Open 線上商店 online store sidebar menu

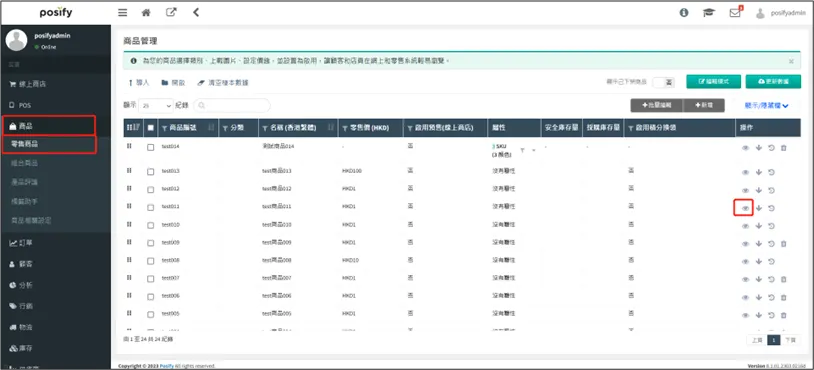coord(56,84)
